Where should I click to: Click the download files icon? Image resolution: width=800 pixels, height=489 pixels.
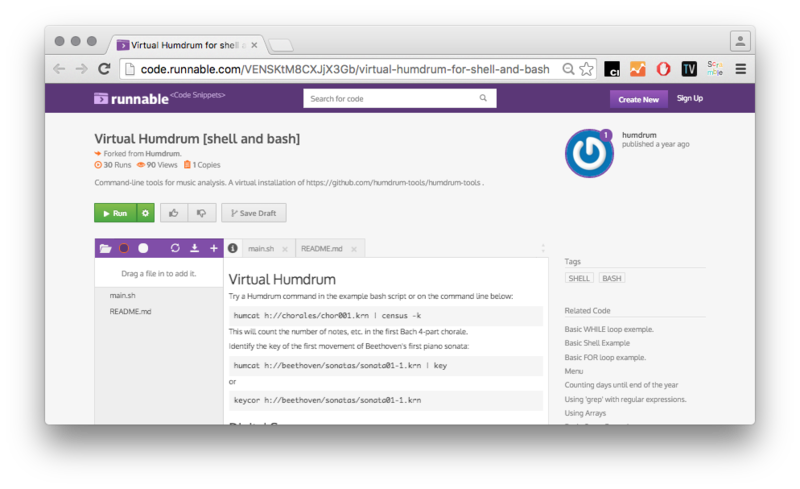point(194,248)
